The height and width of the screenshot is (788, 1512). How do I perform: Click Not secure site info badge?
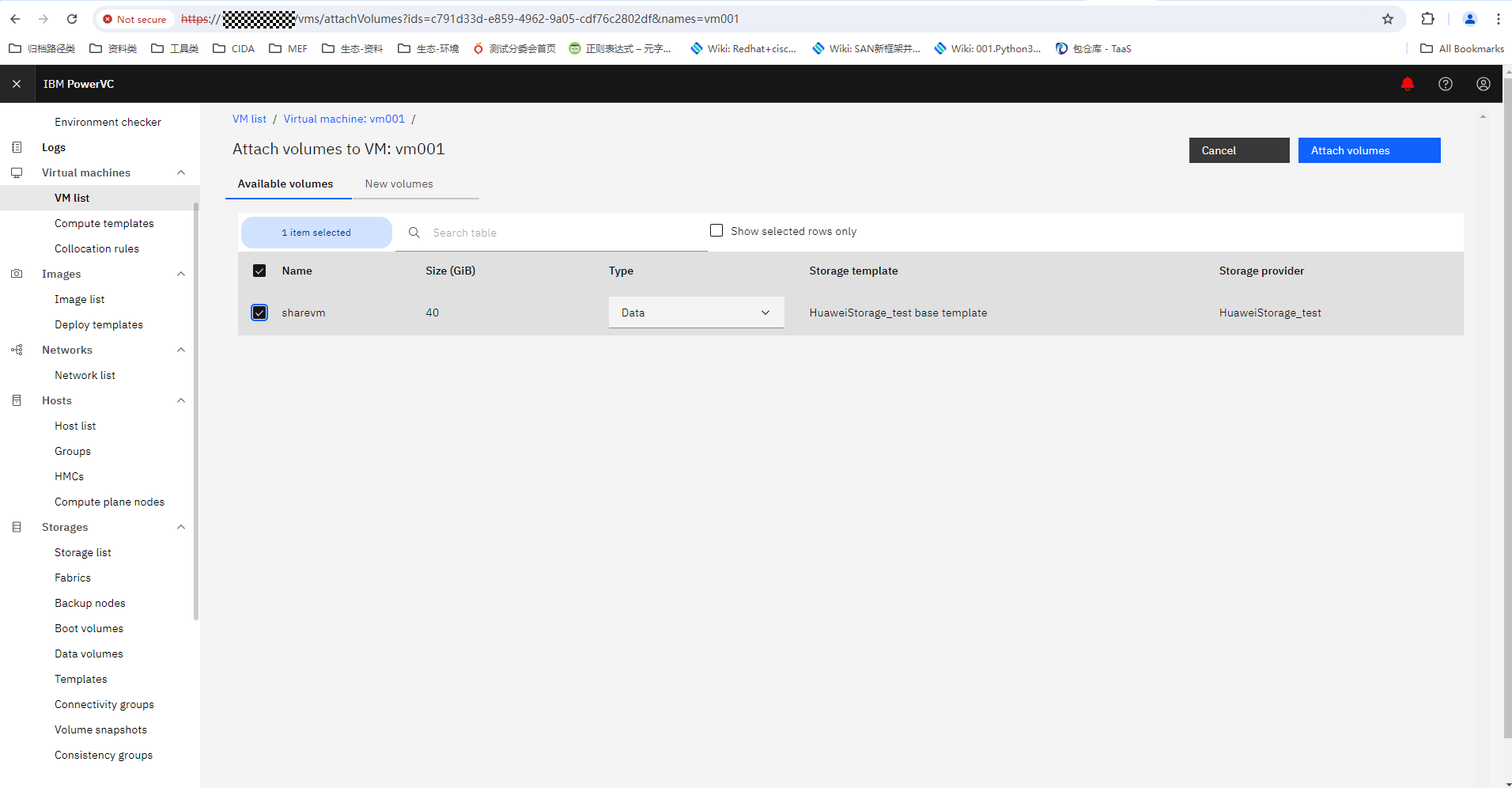pos(134,19)
